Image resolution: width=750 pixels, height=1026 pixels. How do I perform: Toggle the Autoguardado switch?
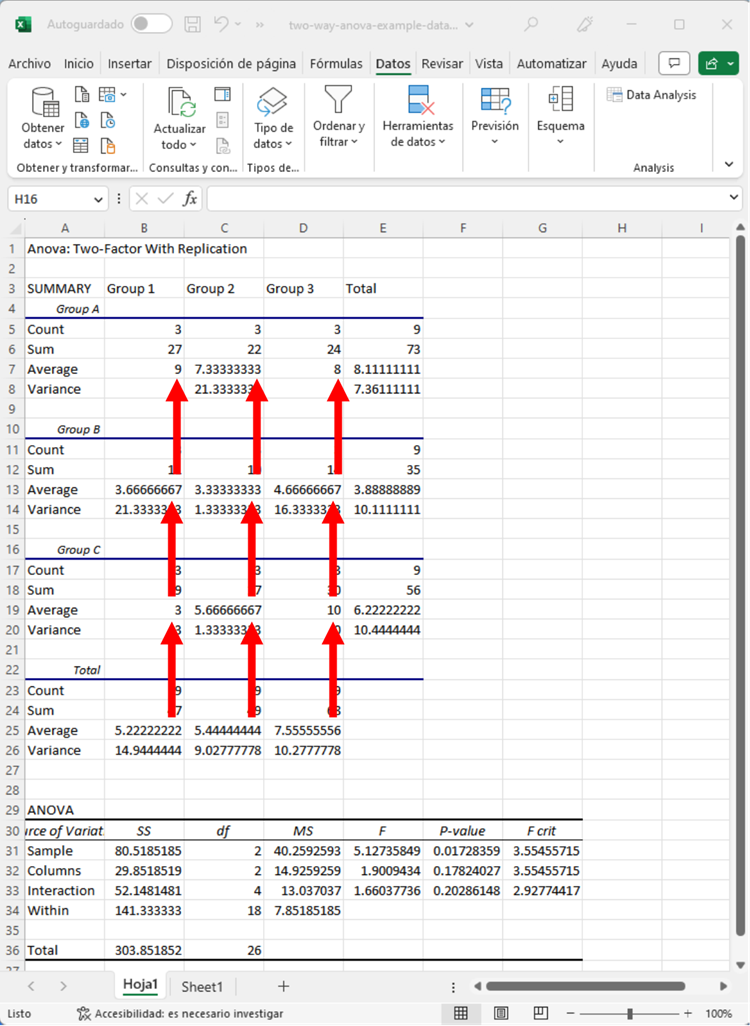point(151,23)
